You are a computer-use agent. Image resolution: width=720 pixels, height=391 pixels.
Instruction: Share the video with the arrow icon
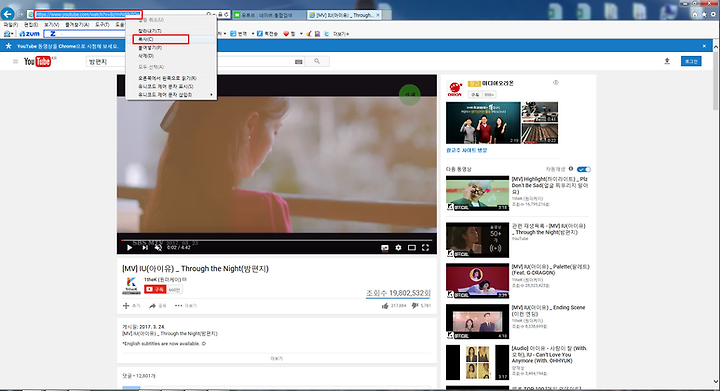click(x=152, y=306)
